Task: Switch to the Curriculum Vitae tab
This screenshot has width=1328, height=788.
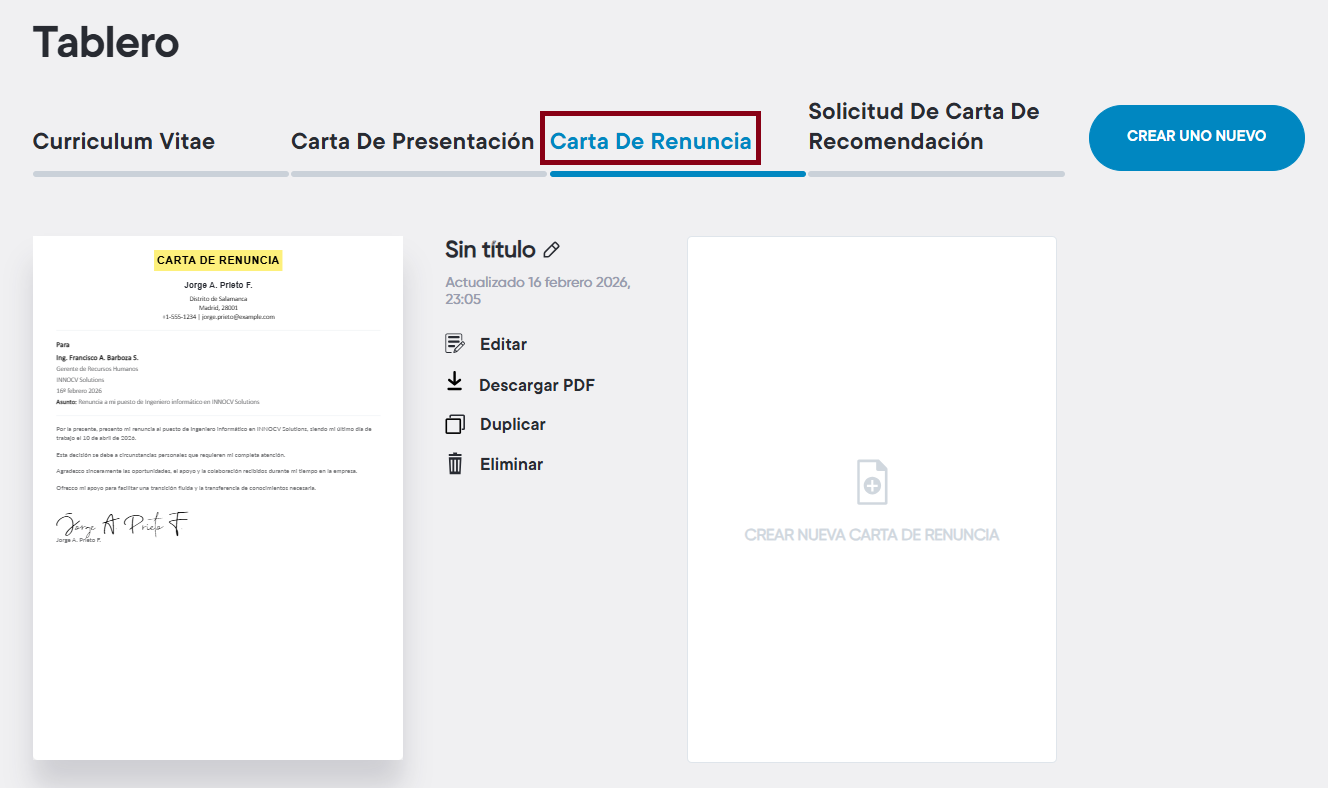Action: [124, 141]
